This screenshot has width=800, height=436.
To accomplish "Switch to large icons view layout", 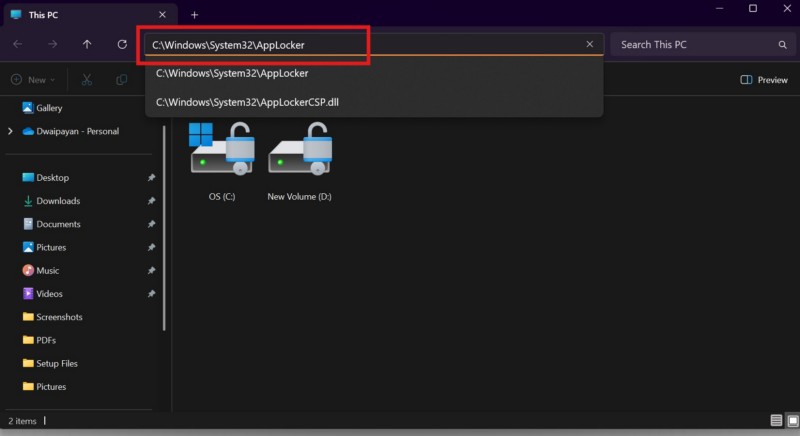I will [x=793, y=421].
